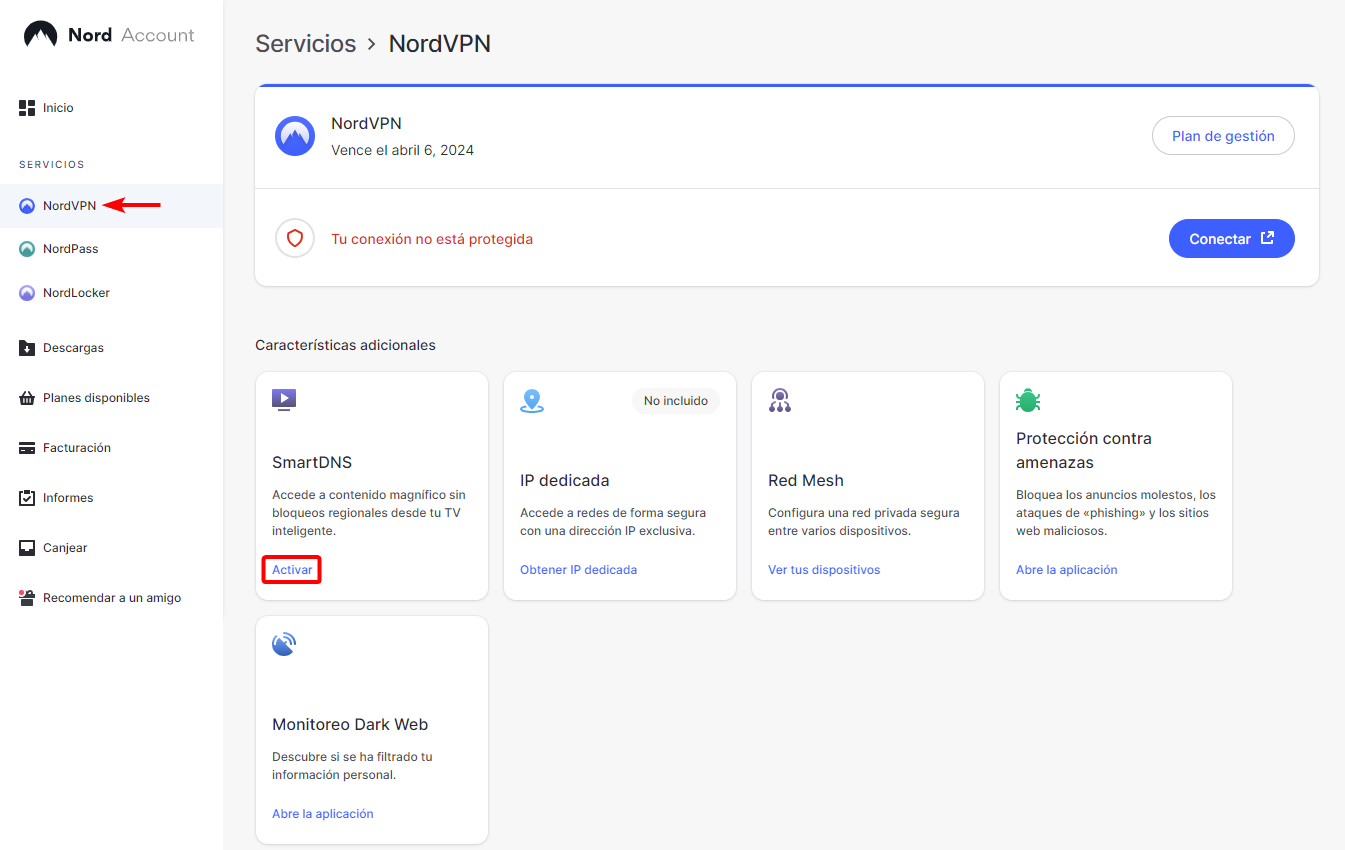Click the SmartDNS monitor play icon

[x=284, y=400]
